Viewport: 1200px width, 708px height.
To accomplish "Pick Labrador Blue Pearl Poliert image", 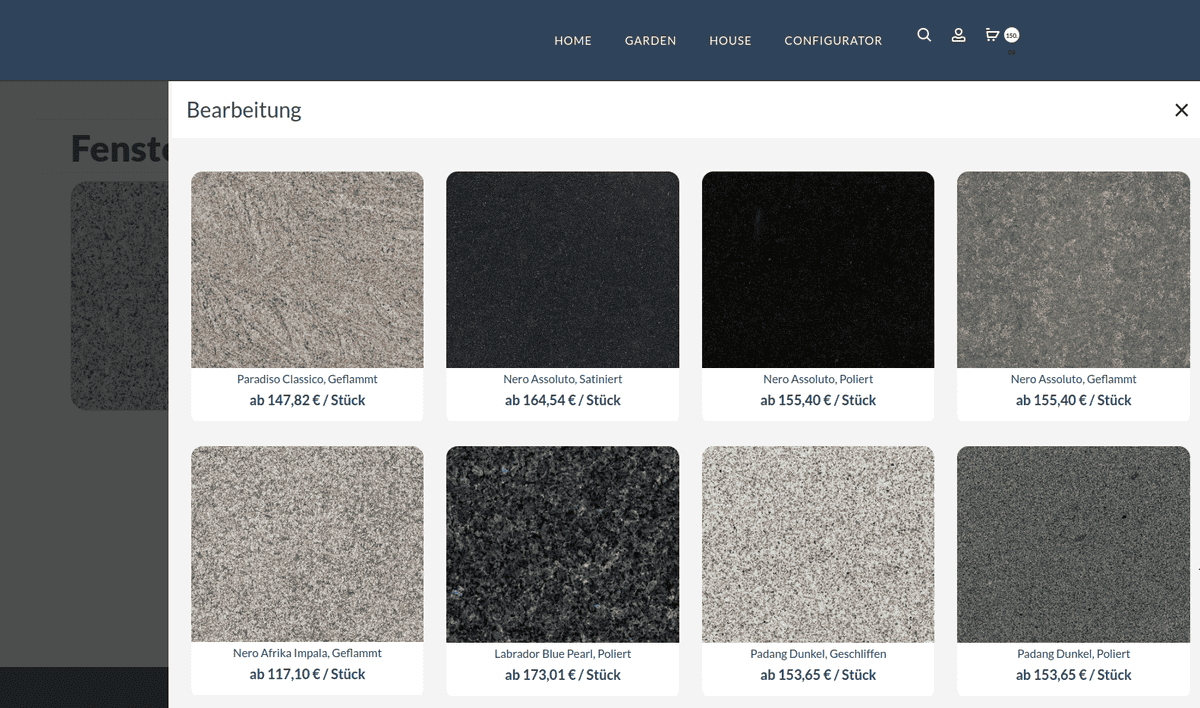I will (x=562, y=544).
